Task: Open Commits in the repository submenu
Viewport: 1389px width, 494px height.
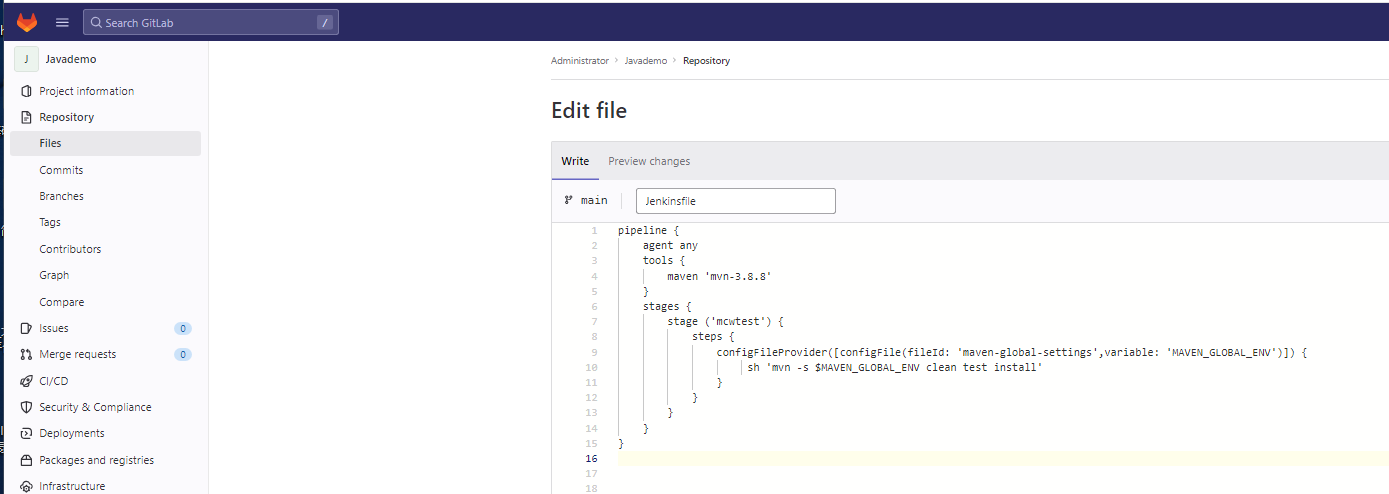Action: coord(61,170)
